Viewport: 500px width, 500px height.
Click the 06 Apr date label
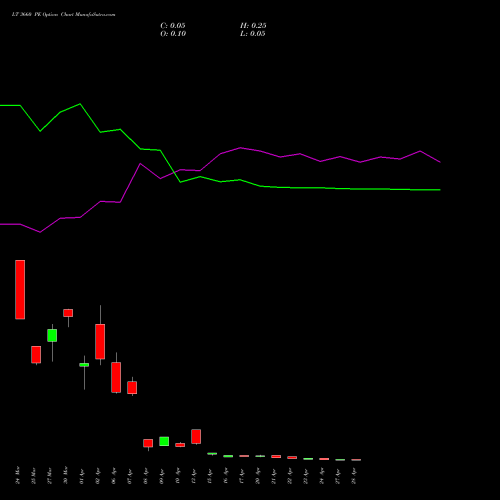tap(114, 476)
